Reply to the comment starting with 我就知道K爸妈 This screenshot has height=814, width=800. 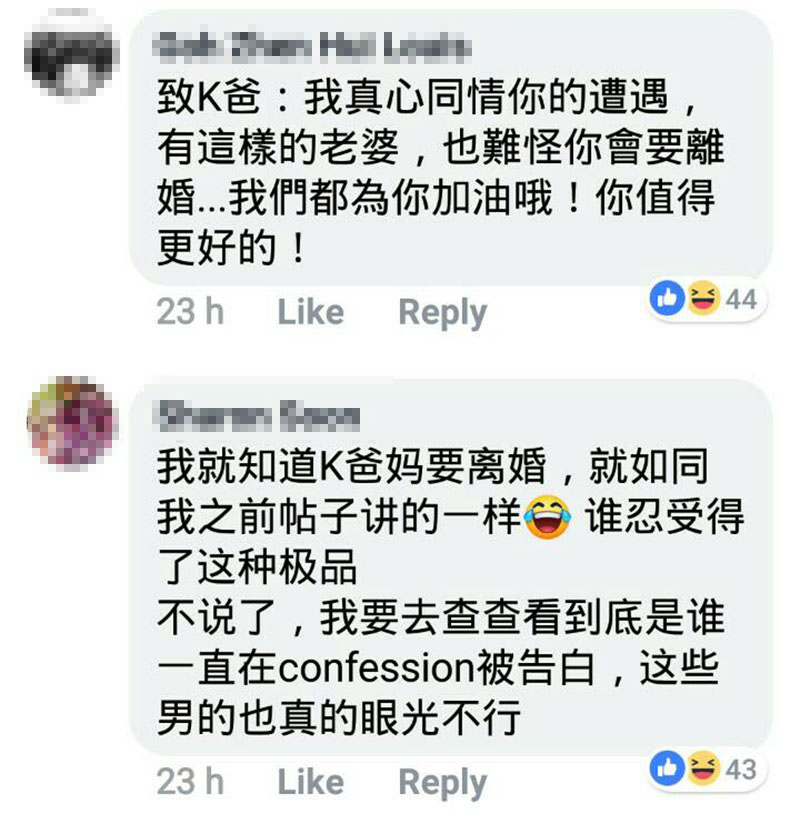tap(442, 783)
